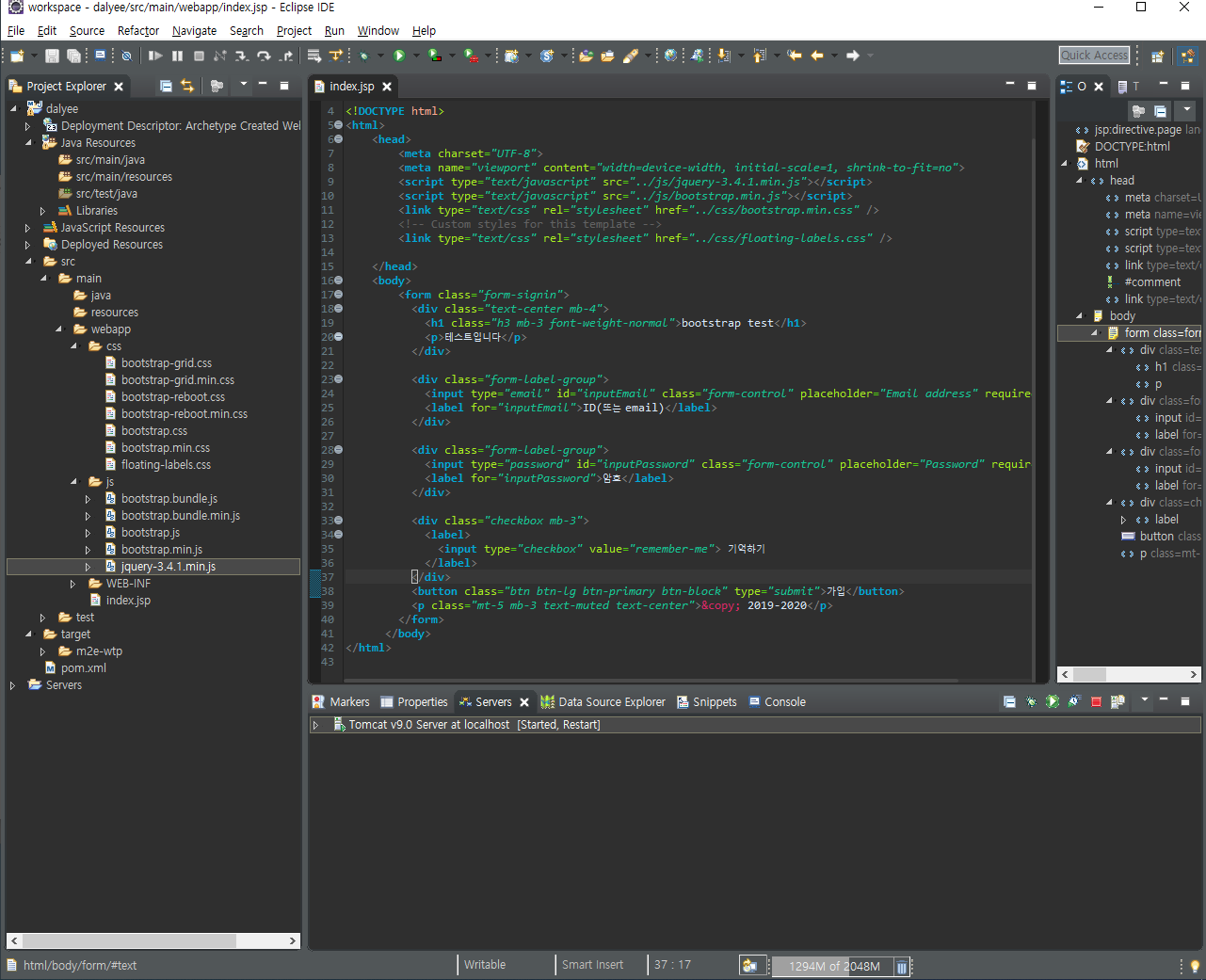Switch to the Properties tab

click(414, 702)
